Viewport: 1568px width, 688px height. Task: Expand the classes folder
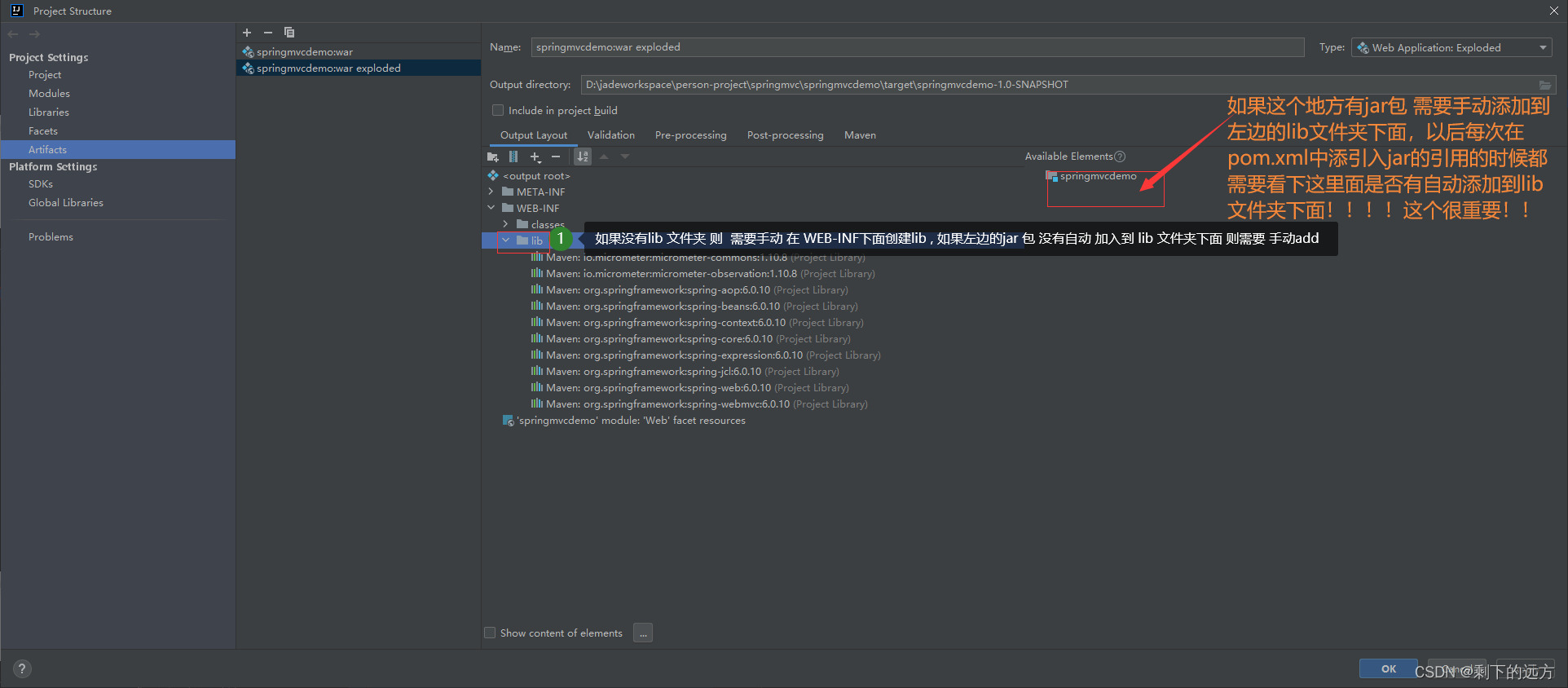tap(506, 224)
